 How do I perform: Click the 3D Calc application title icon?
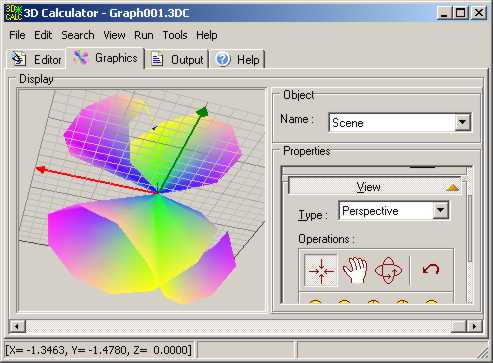tap(13, 13)
